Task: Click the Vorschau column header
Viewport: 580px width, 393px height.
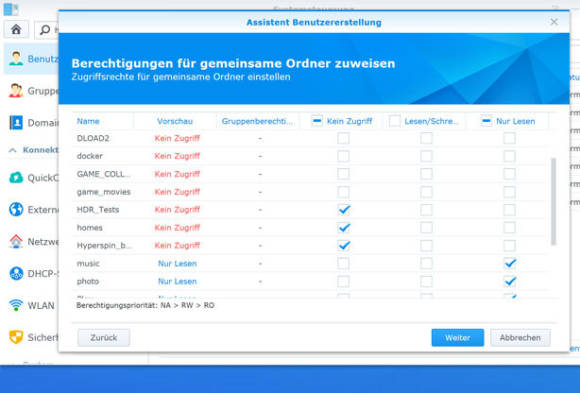Action: click(x=175, y=121)
